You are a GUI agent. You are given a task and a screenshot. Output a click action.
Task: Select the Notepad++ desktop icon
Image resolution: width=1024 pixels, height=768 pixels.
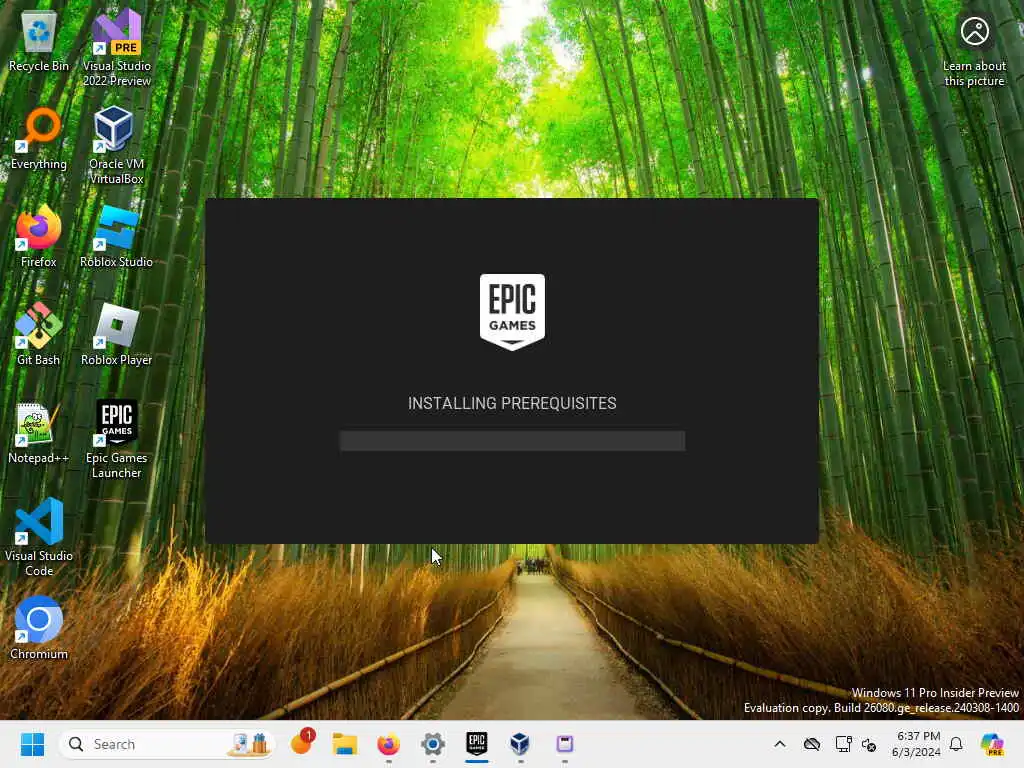point(39,433)
